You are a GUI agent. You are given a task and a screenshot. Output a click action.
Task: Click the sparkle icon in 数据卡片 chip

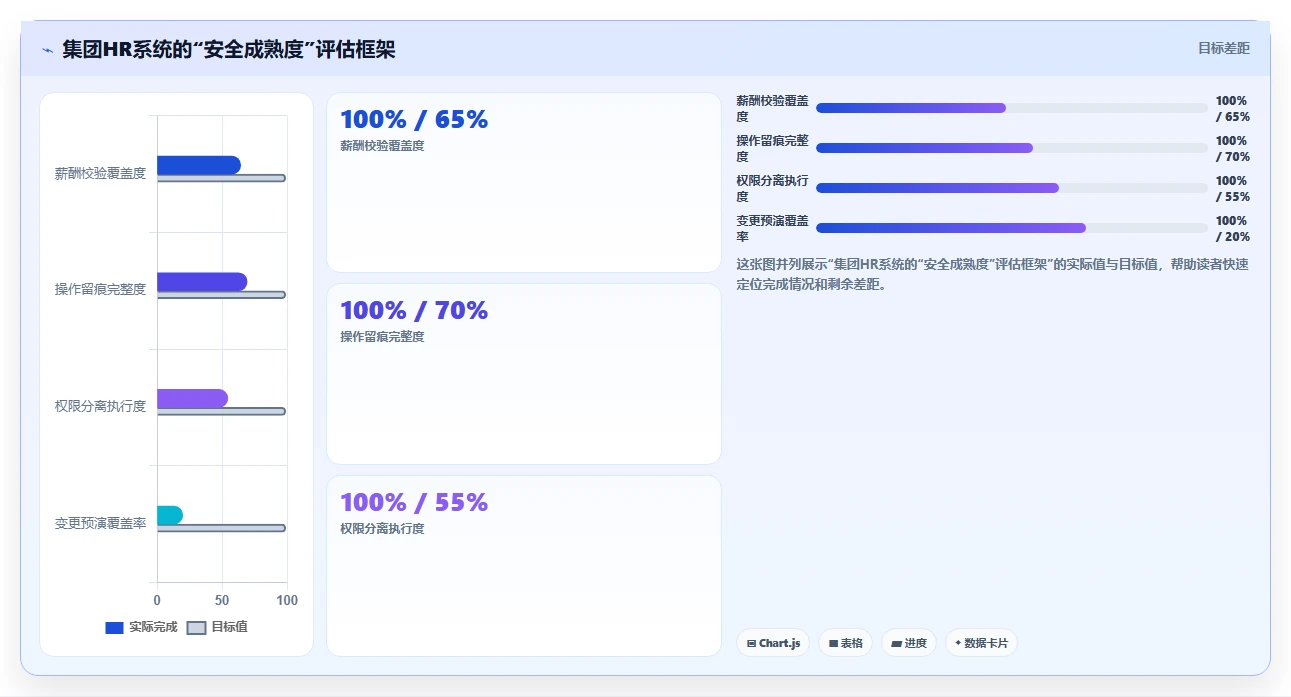click(958, 643)
